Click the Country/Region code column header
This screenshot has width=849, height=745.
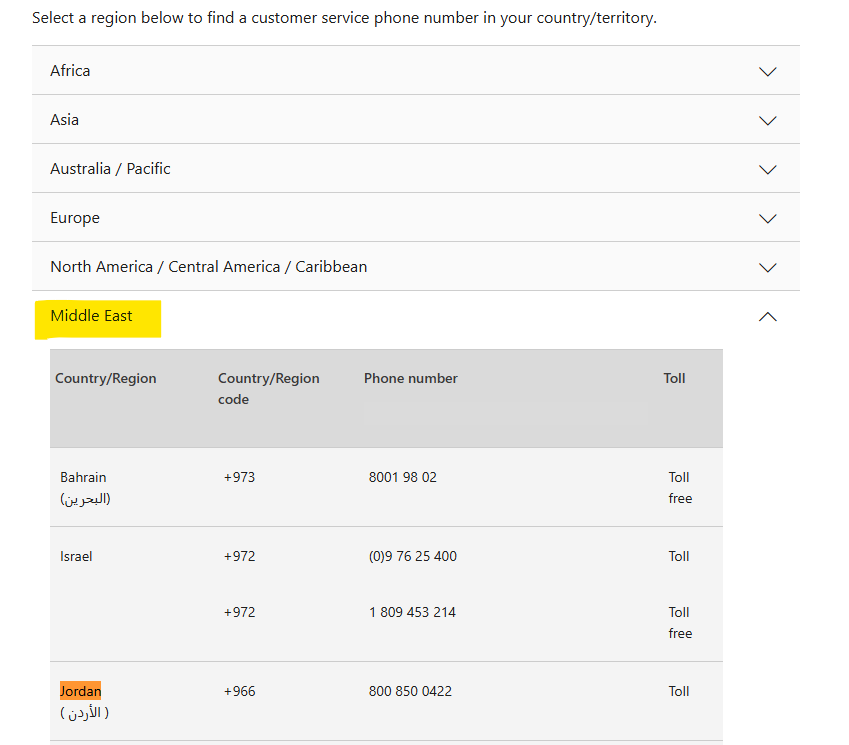coord(269,389)
